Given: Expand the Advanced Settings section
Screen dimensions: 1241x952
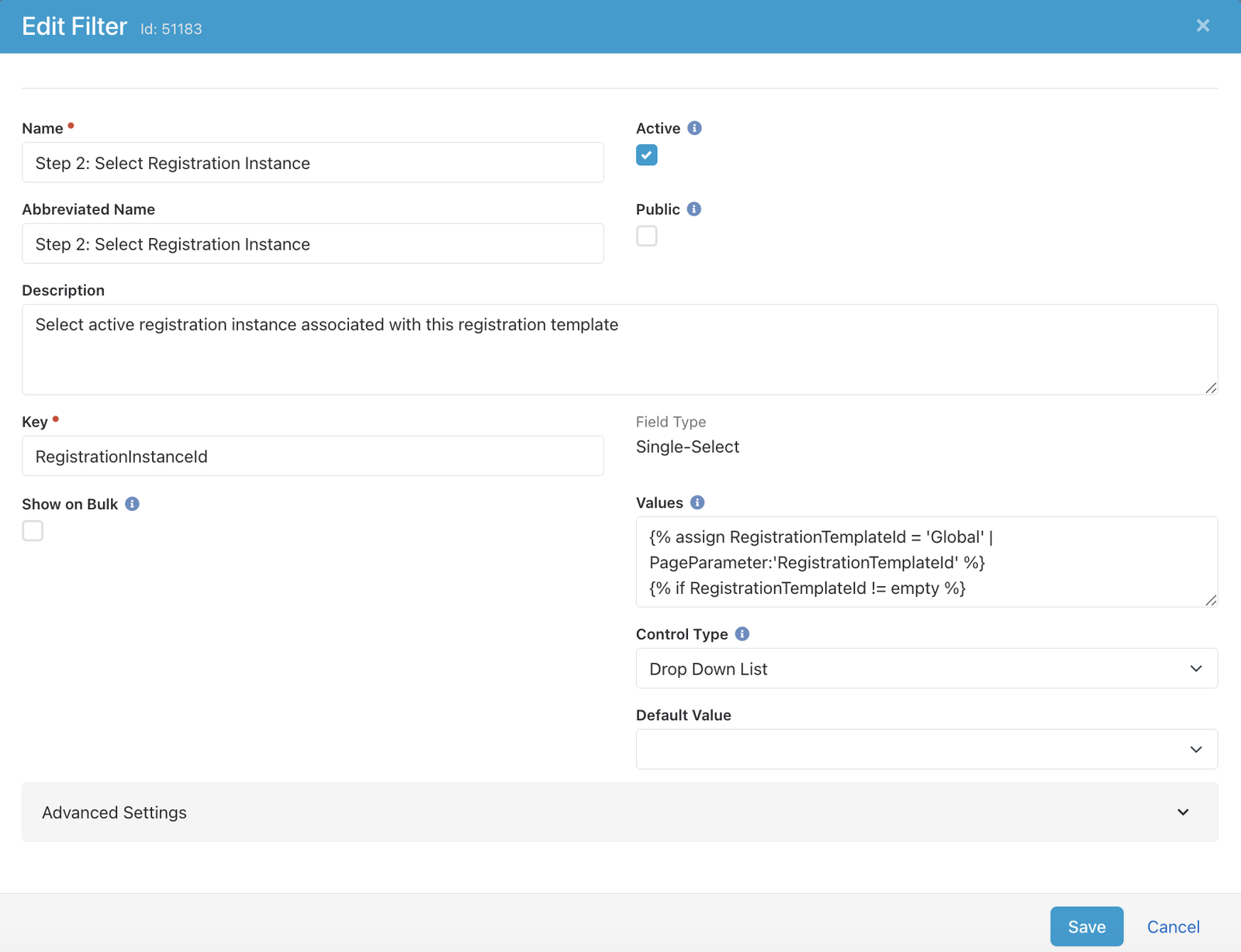Looking at the screenshot, I should [x=619, y=812].
